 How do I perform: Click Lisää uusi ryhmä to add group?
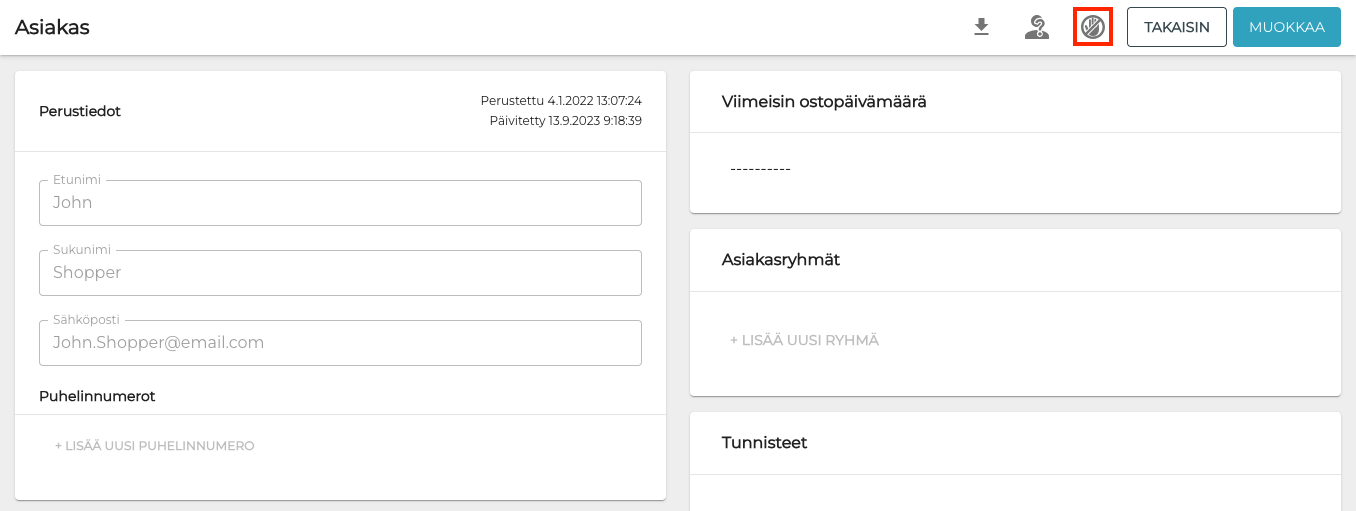coord(804,341)
